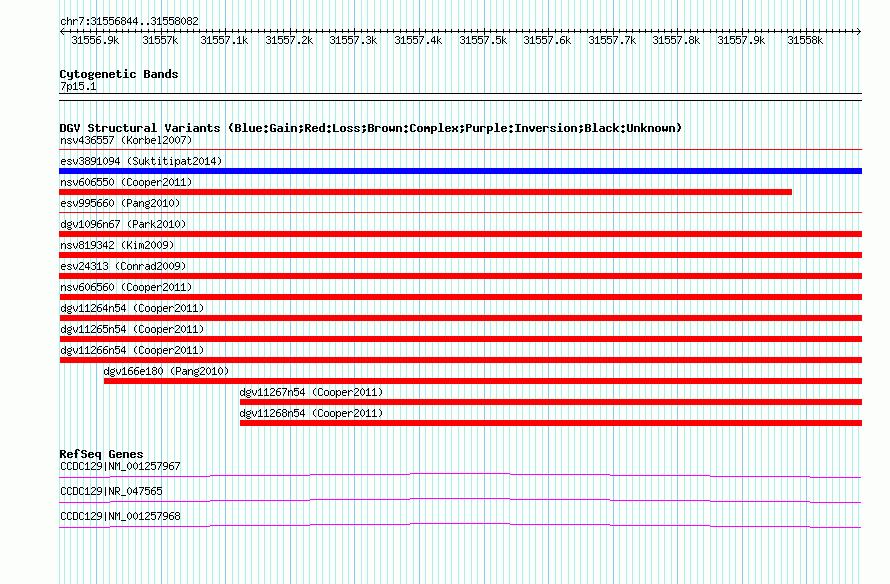The image size is (890, 584).
Task: Click the 31557.6k ruler tick label
Action: 547,40
